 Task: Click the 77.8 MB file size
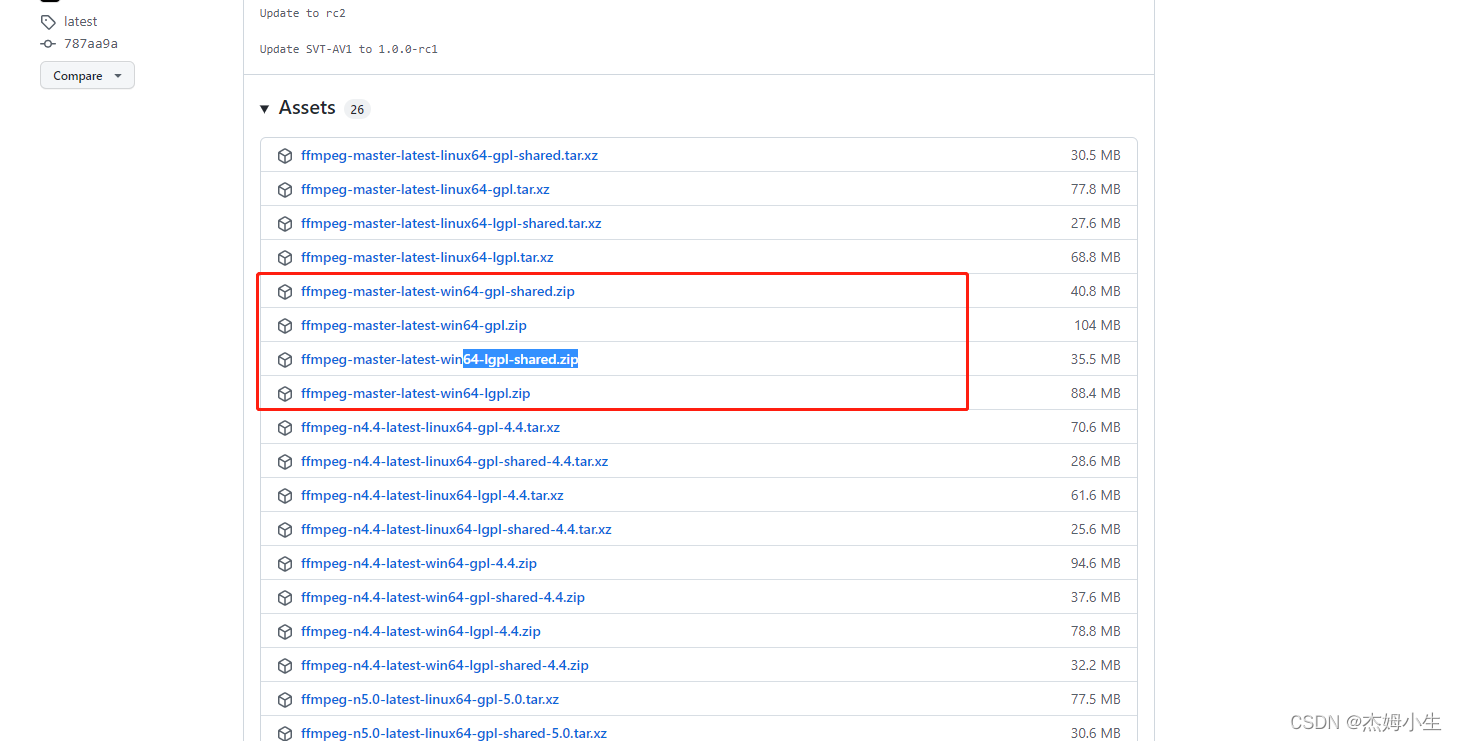click(x=1096, y=190)
